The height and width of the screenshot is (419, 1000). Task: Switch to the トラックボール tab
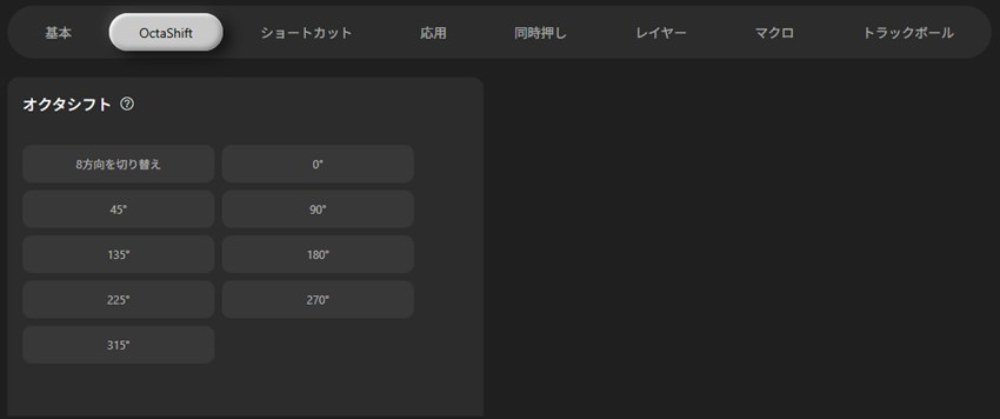tap(908, 33)
